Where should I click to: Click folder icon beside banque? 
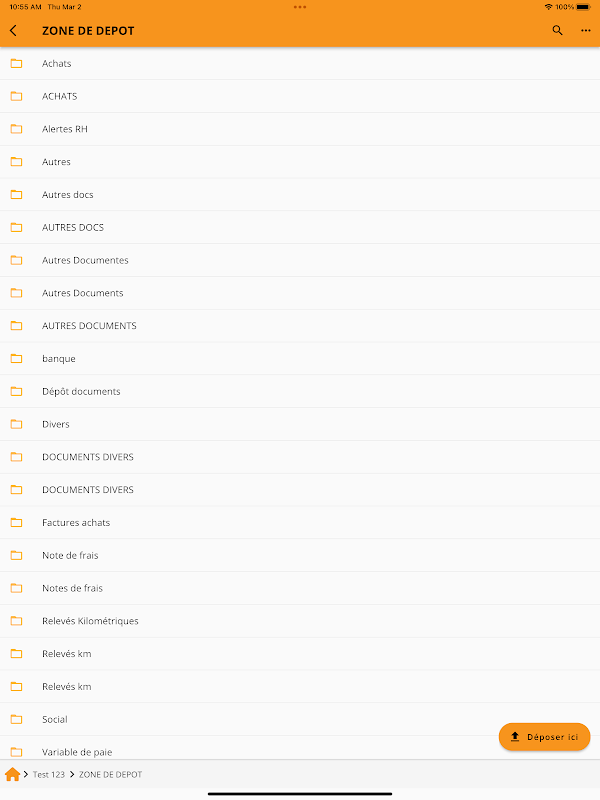point(16,359)
